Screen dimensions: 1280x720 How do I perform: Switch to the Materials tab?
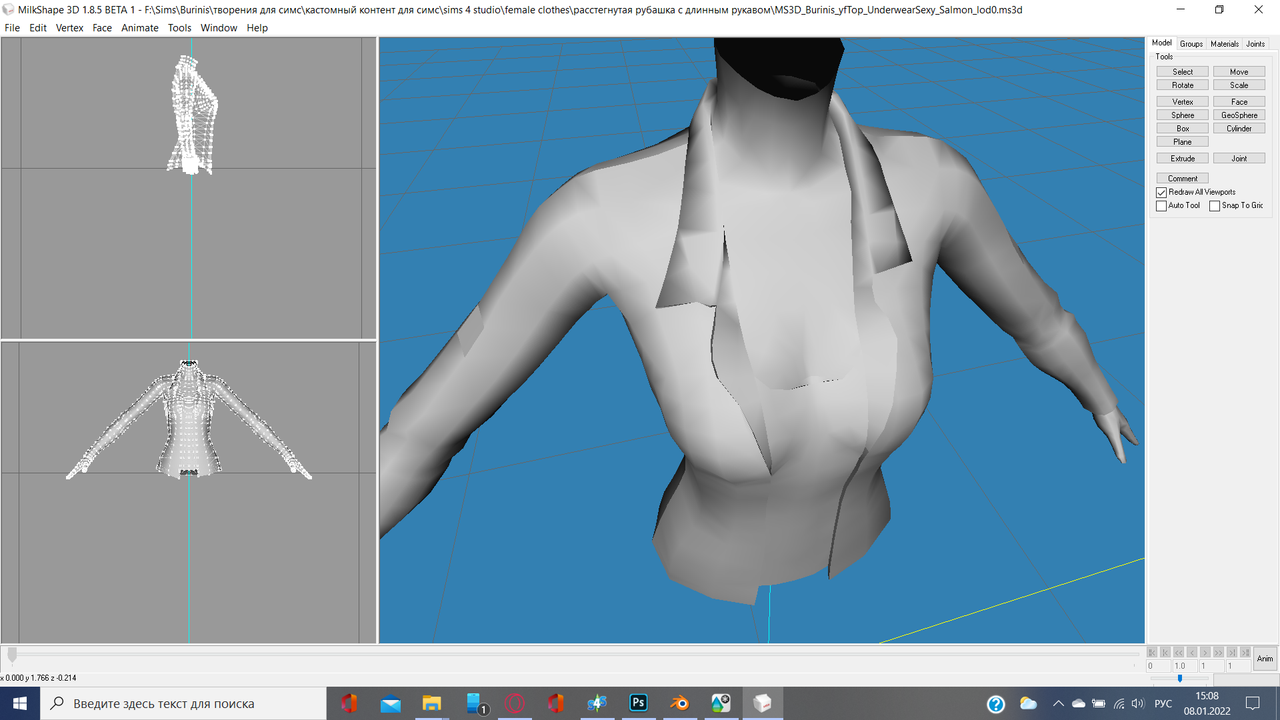point(1224,44)
